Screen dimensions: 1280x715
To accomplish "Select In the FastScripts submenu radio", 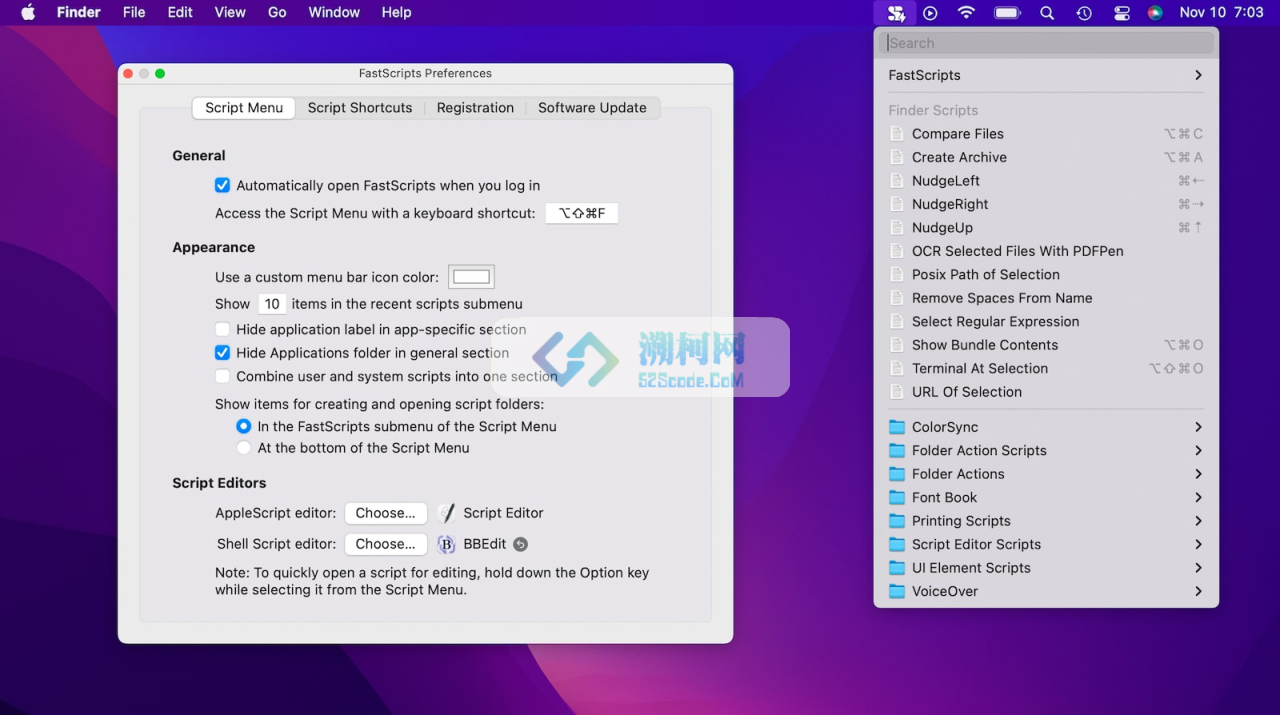I will coord(244,426).
